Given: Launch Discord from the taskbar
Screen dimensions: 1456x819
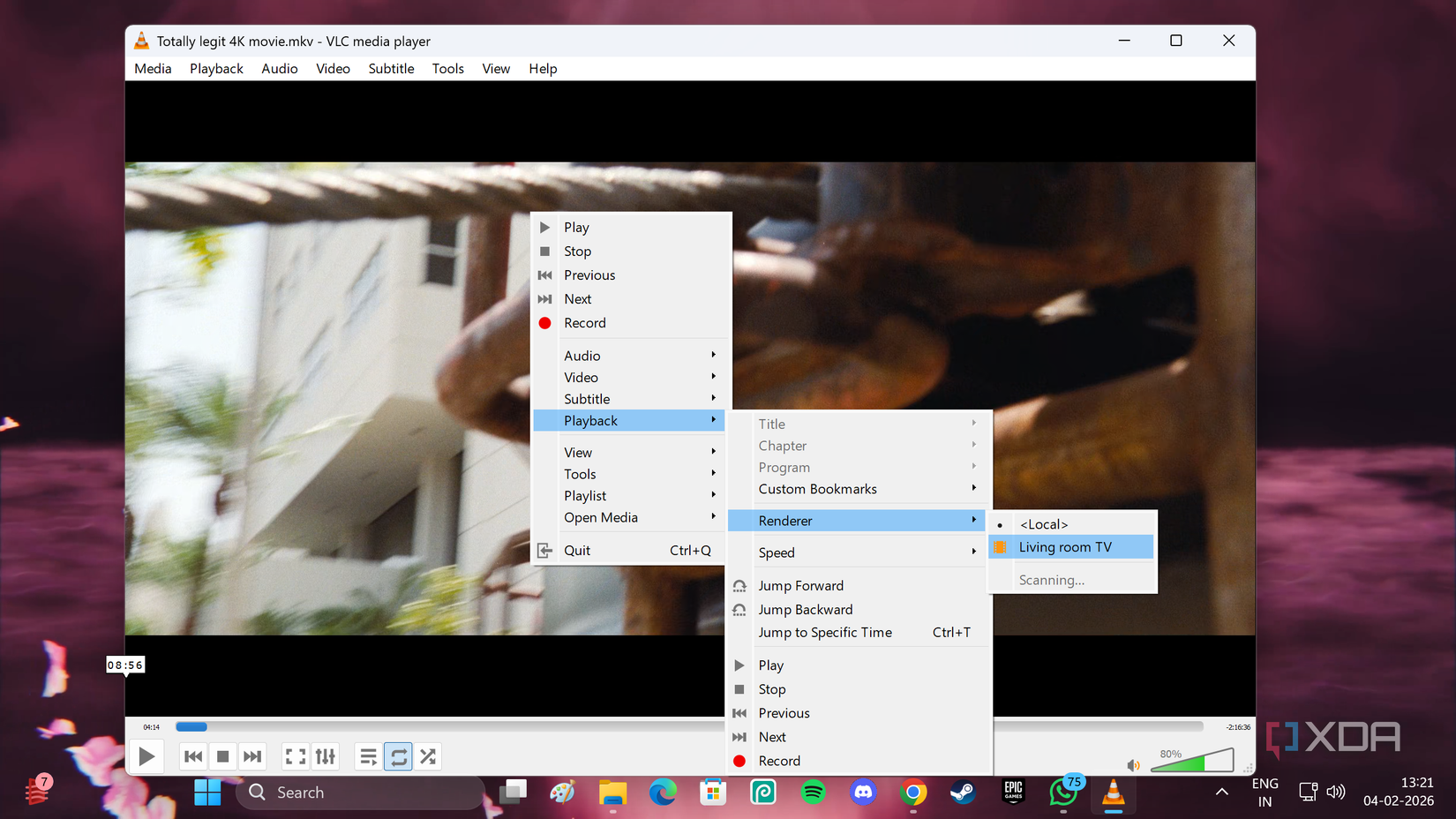Looking at the screenshot, I should point(863,793).
